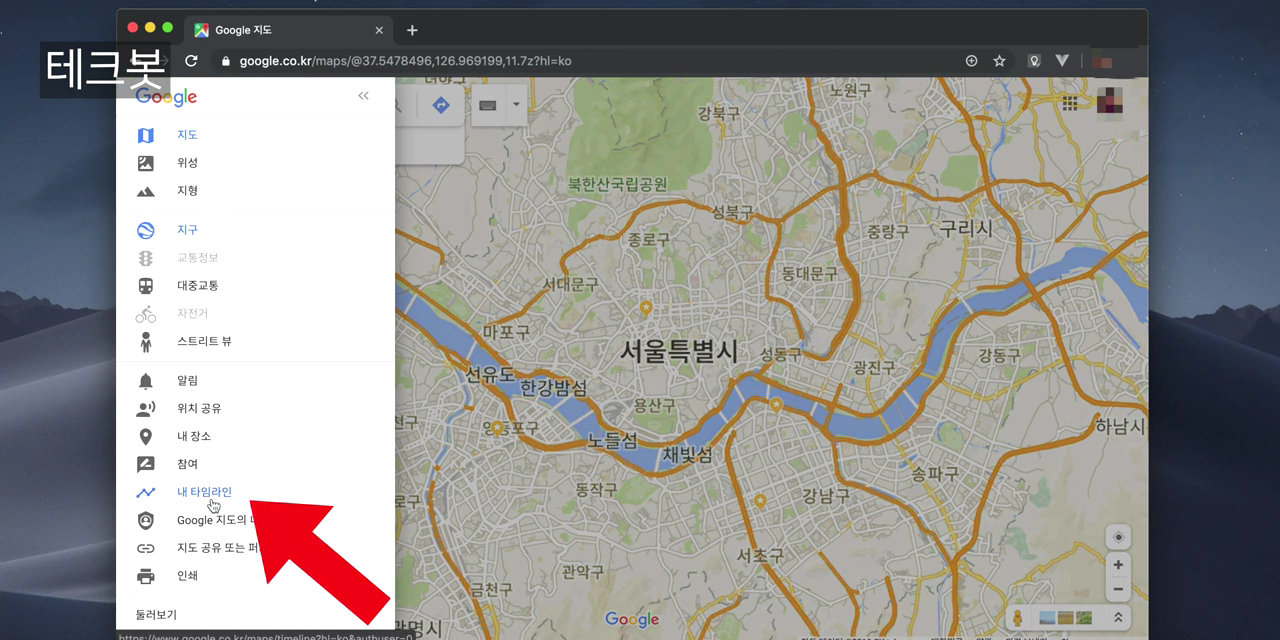
Task: Choose the 지형 terrain layer
Action: coord(187,191)
